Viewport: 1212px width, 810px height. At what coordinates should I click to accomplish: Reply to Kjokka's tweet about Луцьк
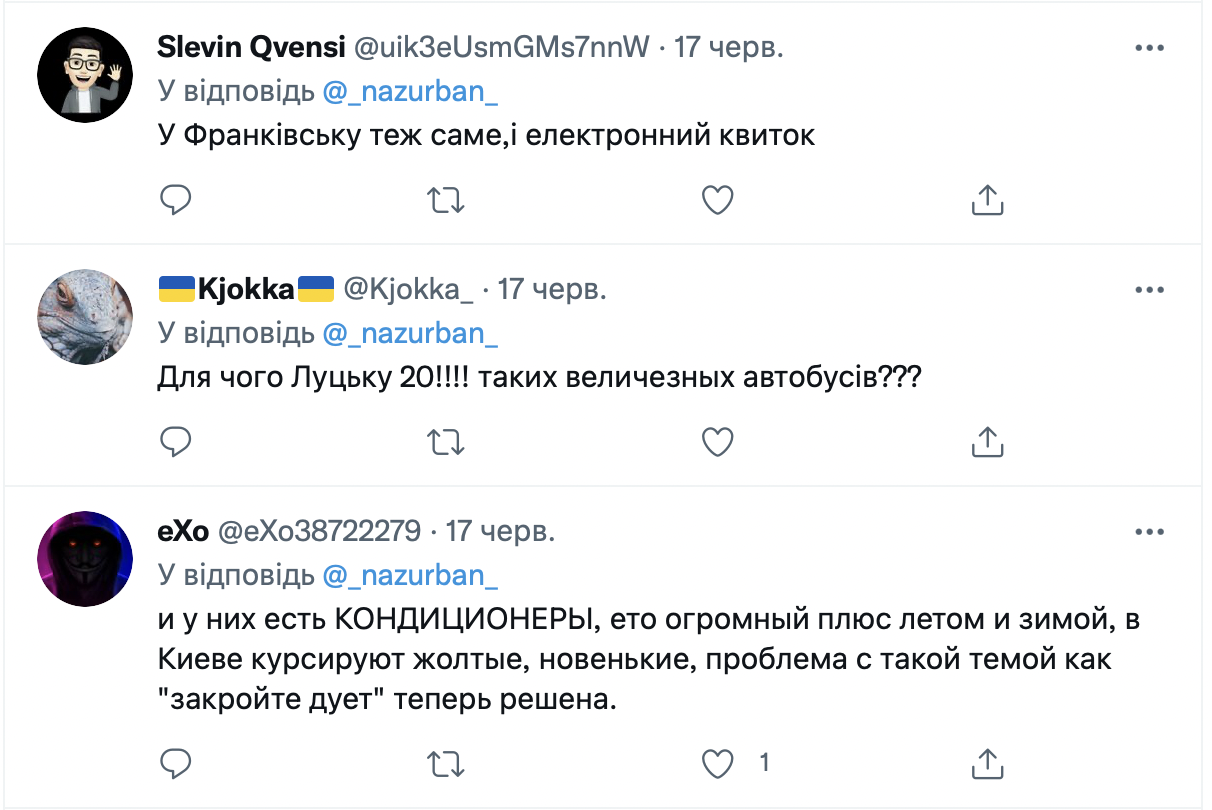[x=176, y=441]
